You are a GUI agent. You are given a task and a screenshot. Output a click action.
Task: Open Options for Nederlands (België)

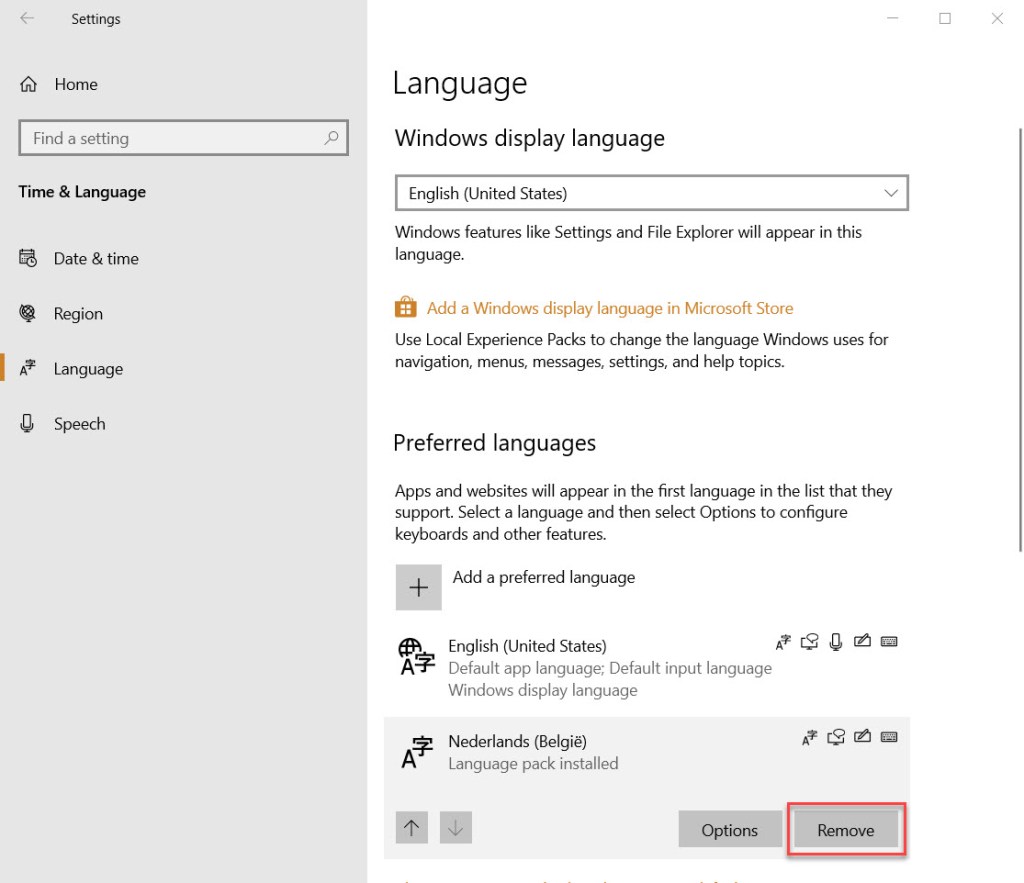coord(729,830)
